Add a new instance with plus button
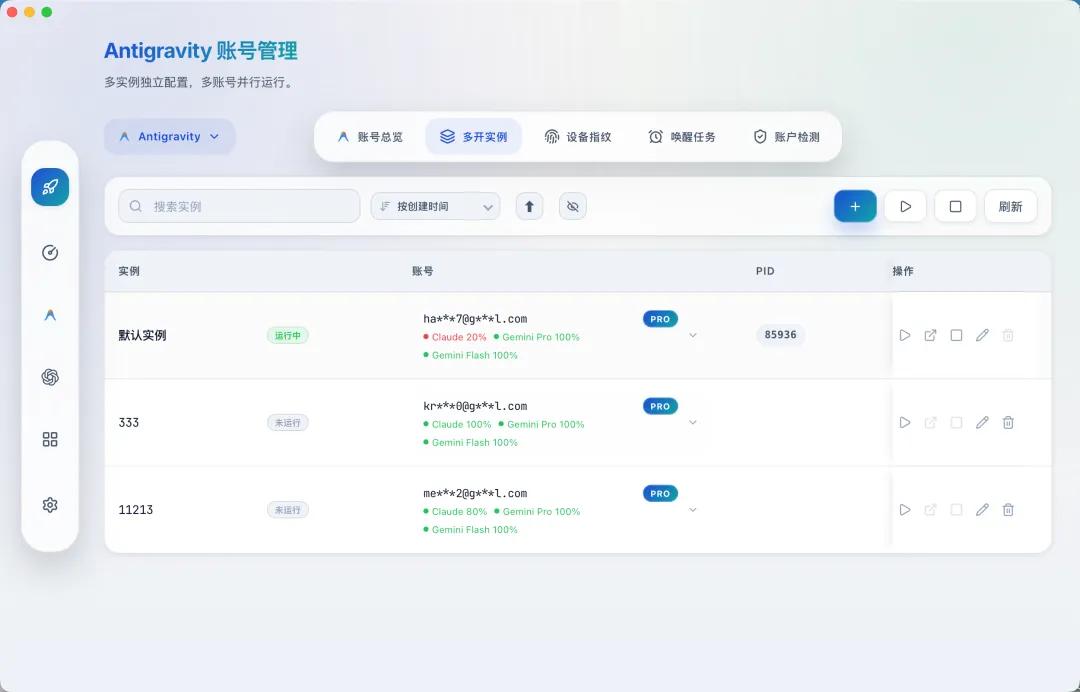This screenshot has height=692, width=1080. pos(855,206)
